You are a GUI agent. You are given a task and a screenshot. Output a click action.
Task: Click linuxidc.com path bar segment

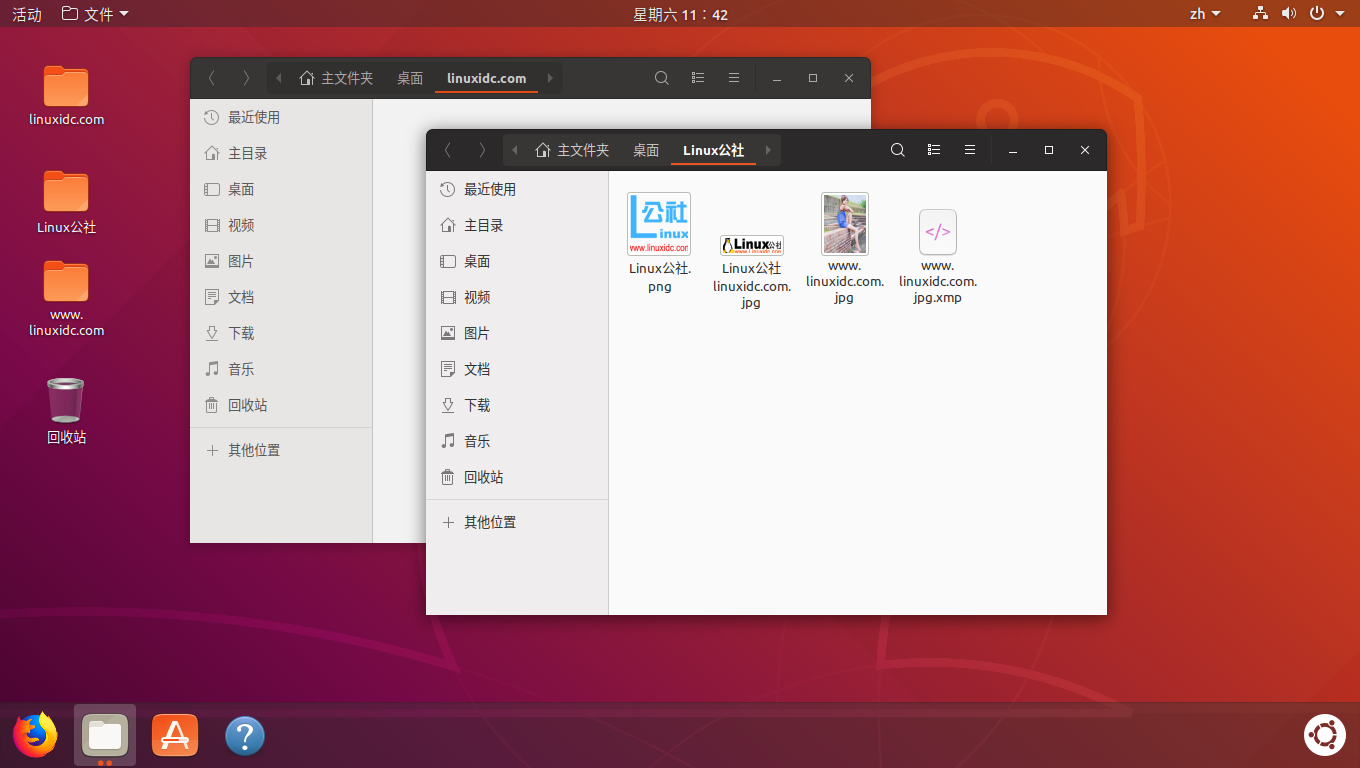[x=487, y=78]
